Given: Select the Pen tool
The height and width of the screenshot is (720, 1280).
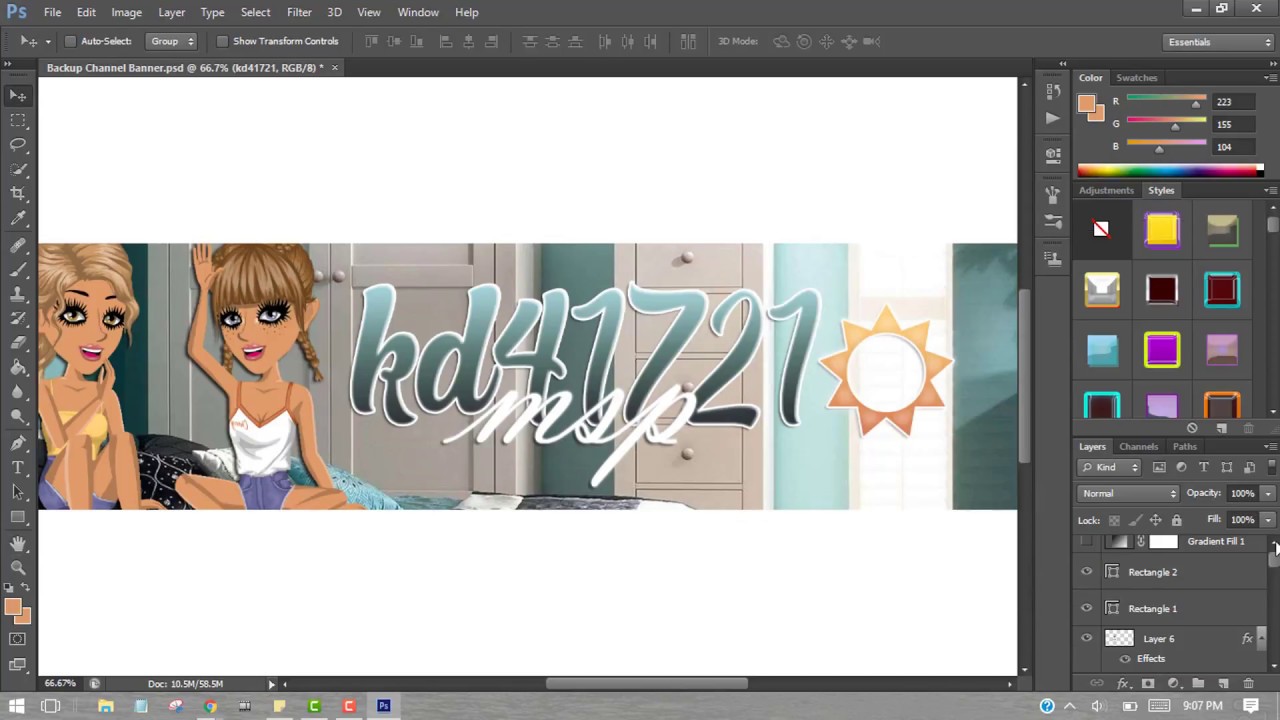Looking at the screenshot, I should 18,443.
